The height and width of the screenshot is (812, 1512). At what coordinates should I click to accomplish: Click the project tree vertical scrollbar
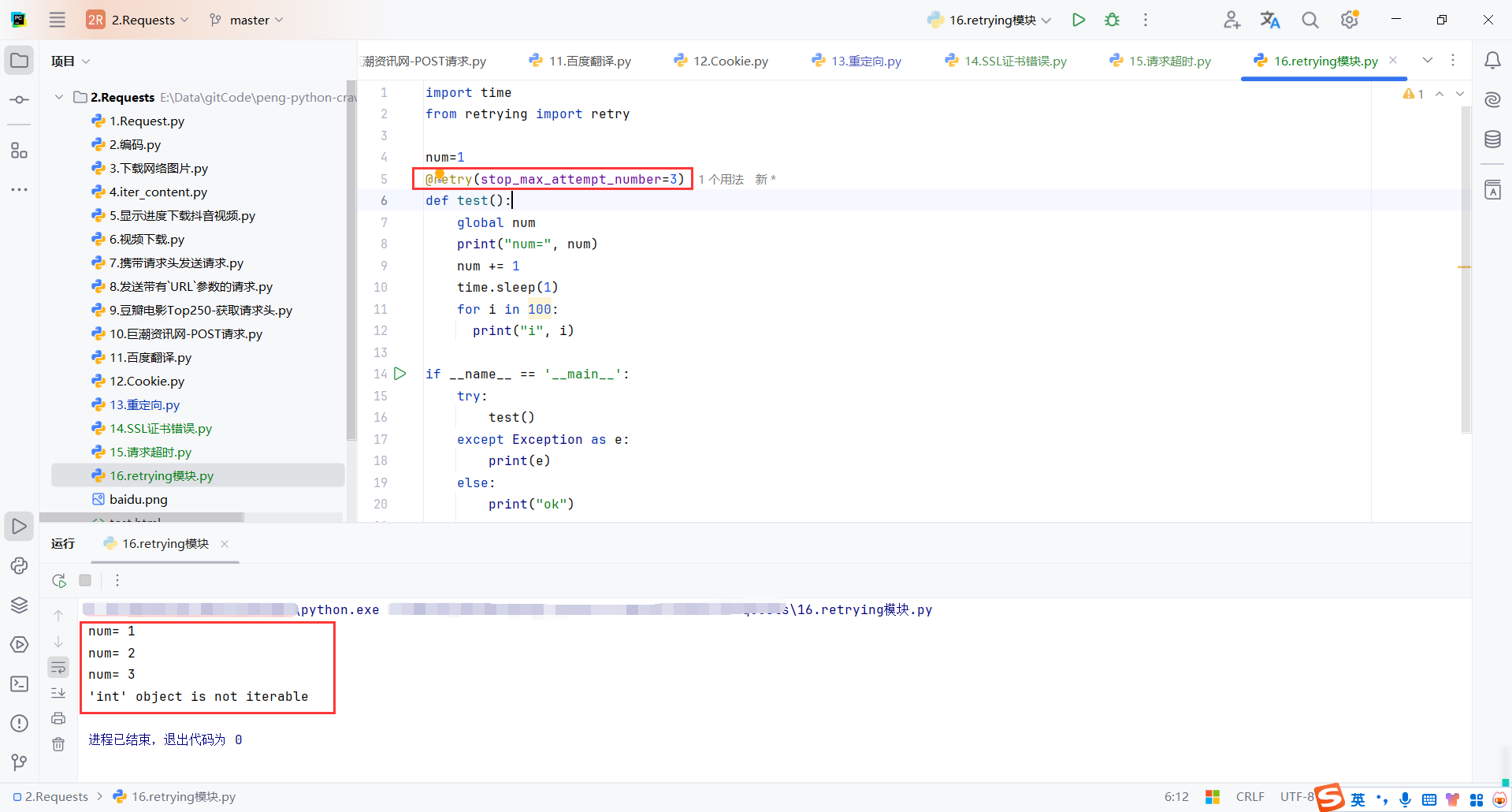click(351, 260)
